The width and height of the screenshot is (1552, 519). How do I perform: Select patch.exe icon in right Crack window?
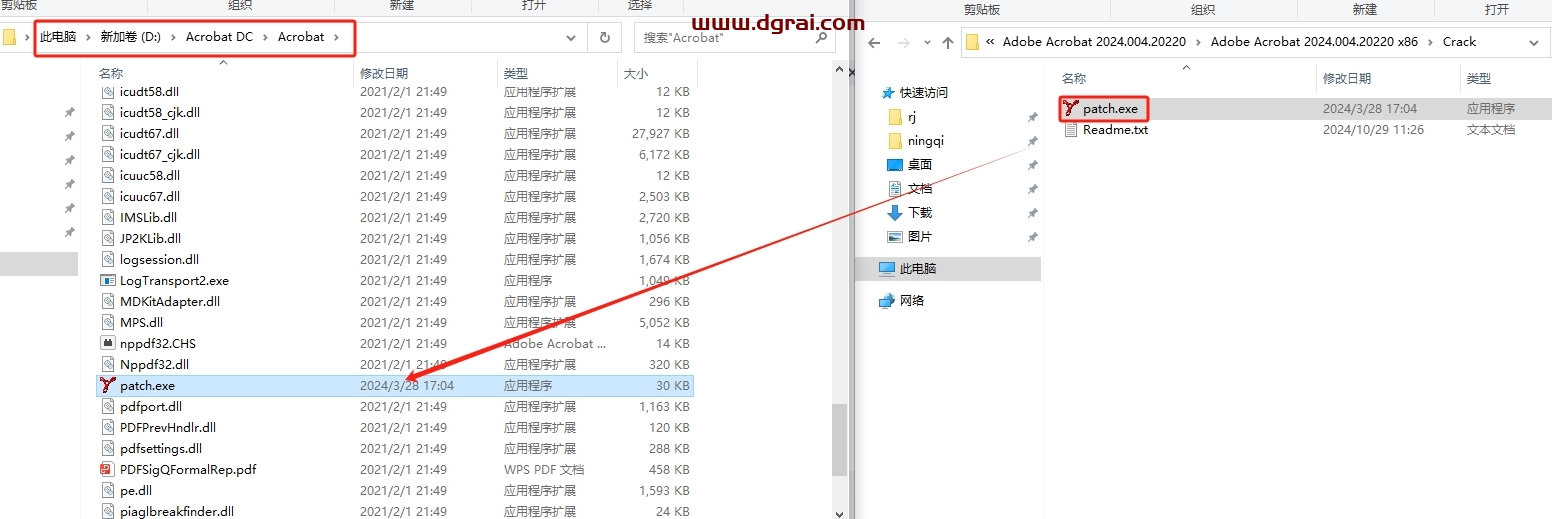1071,108
